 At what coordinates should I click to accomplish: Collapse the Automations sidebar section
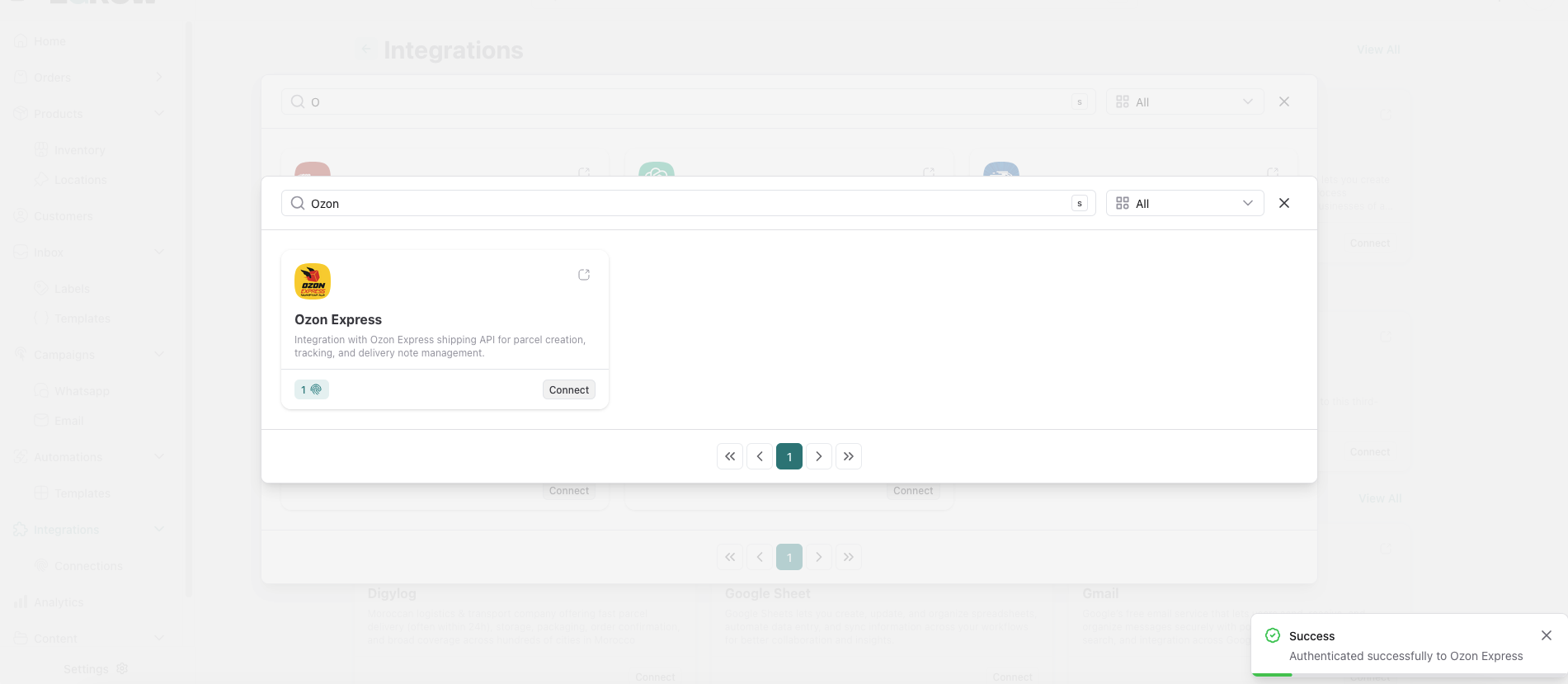click(159, 457)
